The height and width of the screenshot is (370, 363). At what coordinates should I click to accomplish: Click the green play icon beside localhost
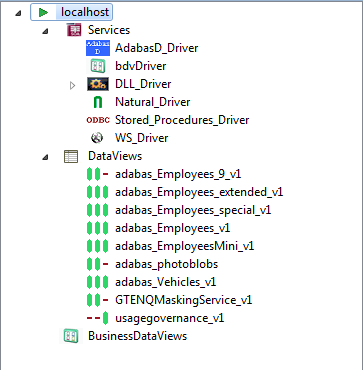click(x=43, y=12)
